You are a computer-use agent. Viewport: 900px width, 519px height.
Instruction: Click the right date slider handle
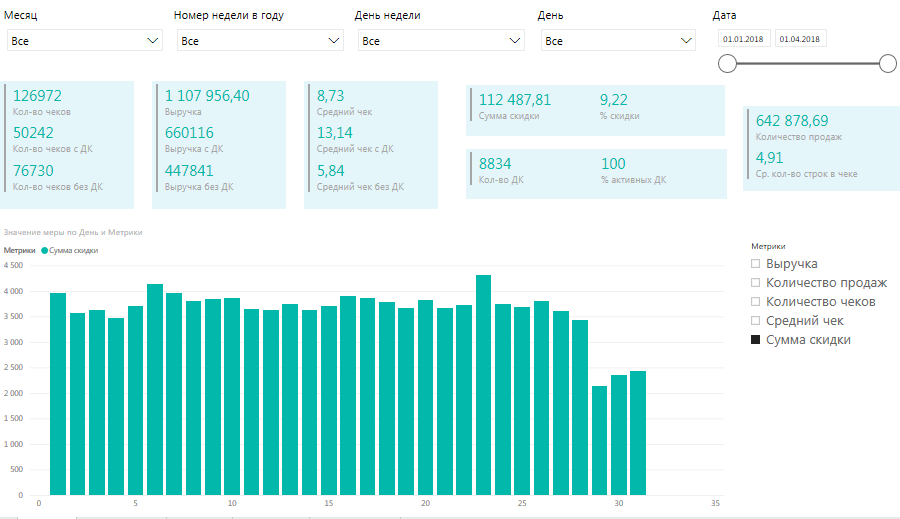[887, 64]
